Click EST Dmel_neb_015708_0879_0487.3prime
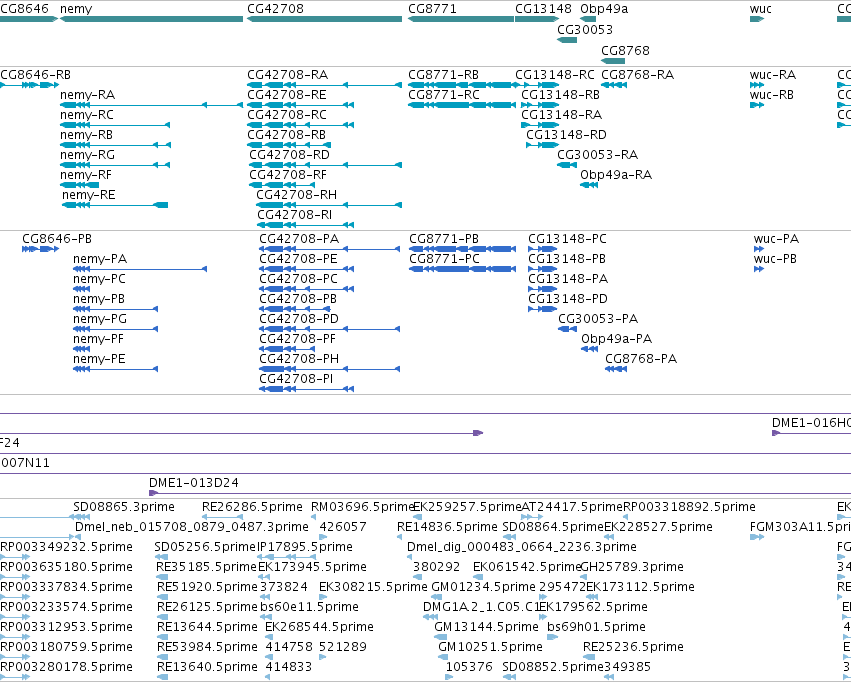Screen dimensions: 851x682 [192, 527]
